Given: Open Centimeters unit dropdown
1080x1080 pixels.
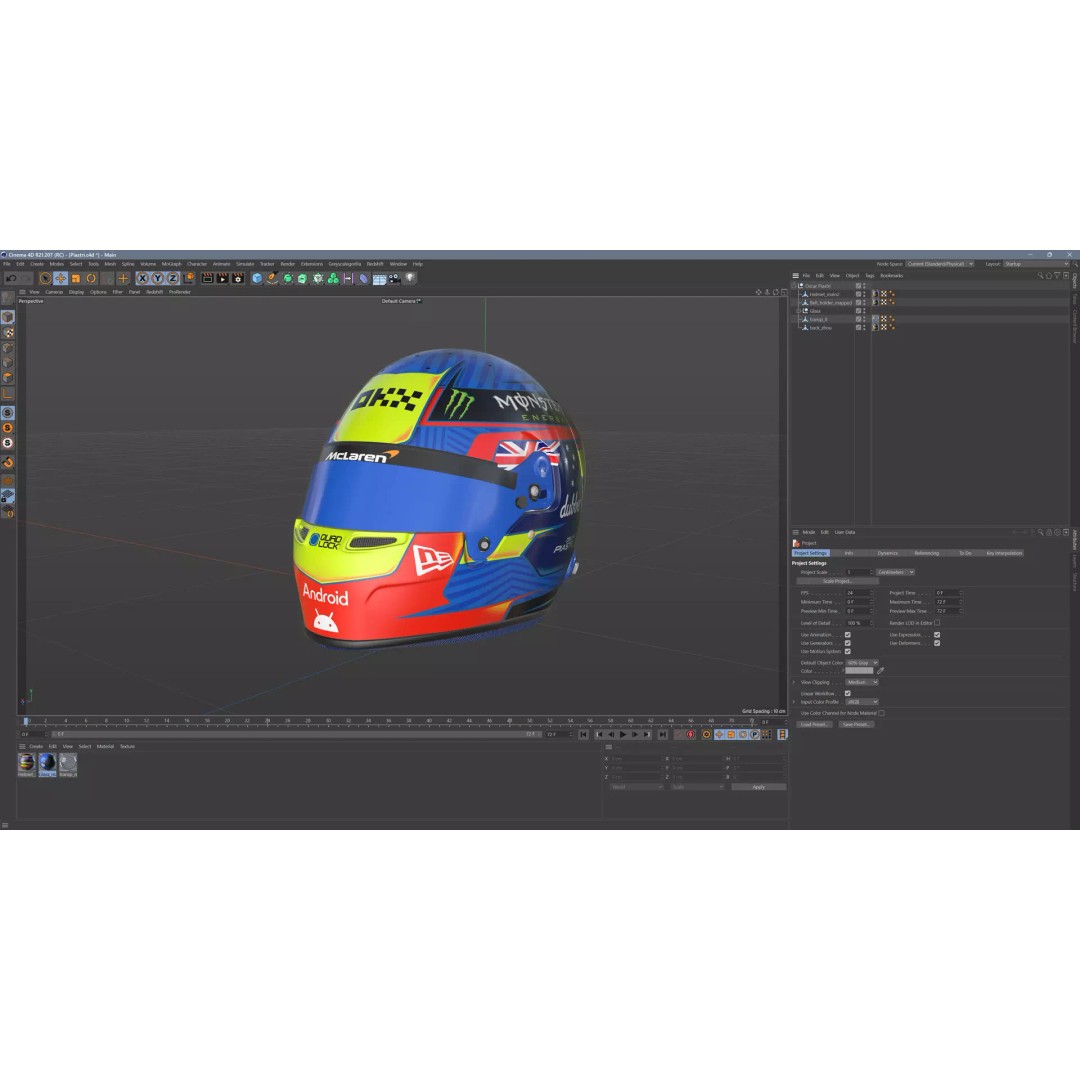Looking at the screenshot, I should (895, 572).
